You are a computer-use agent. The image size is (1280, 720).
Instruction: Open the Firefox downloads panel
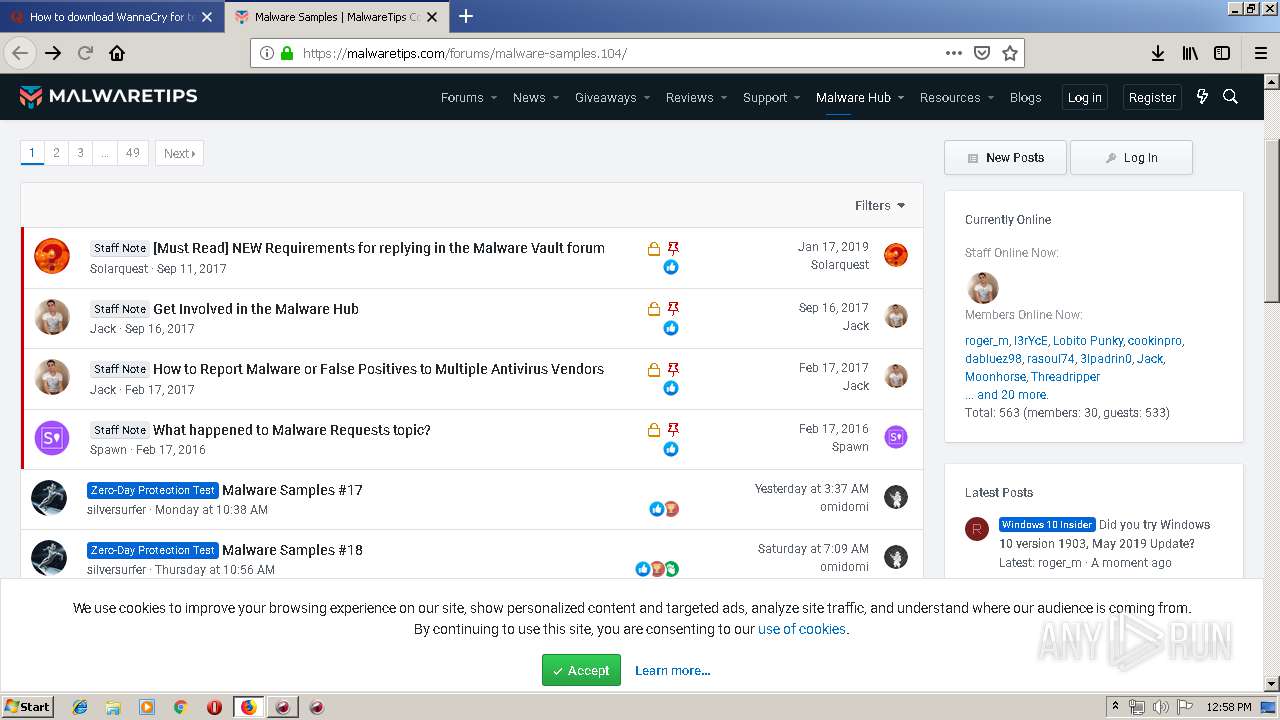point(1158,53)
